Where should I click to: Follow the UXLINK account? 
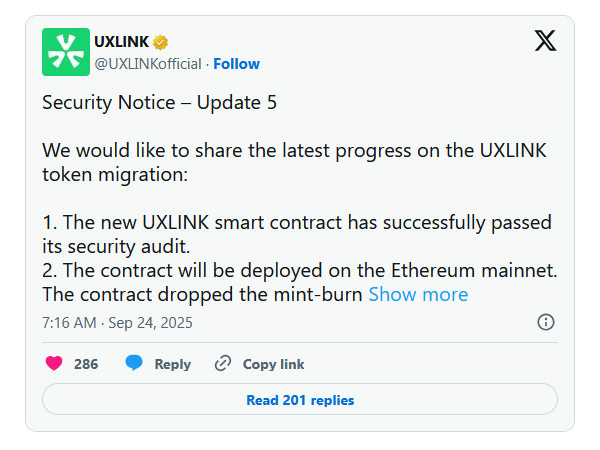[x=236, y=64]
